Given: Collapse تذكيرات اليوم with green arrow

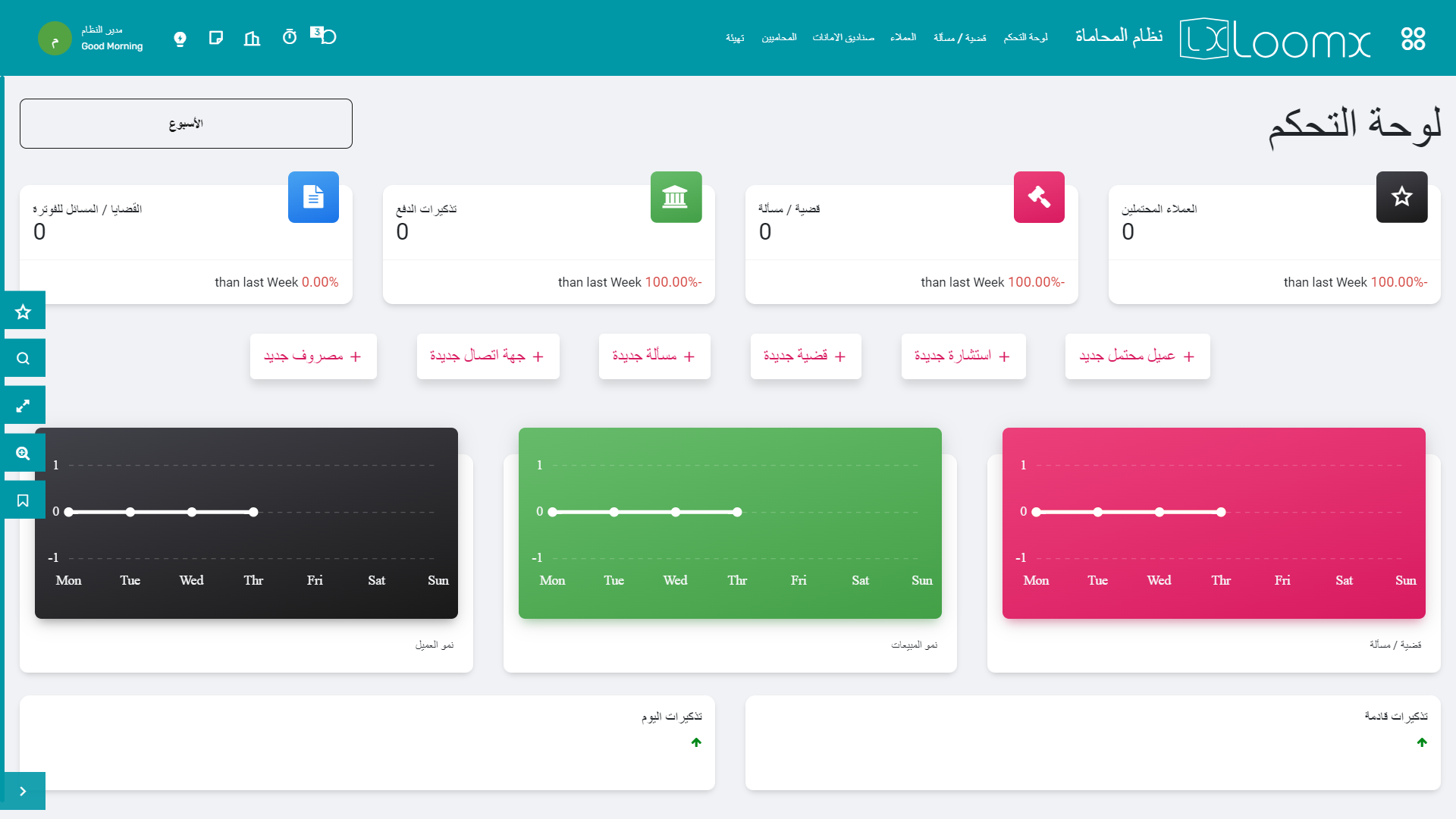Looking at the screenshot, I should tap(696, 742).
